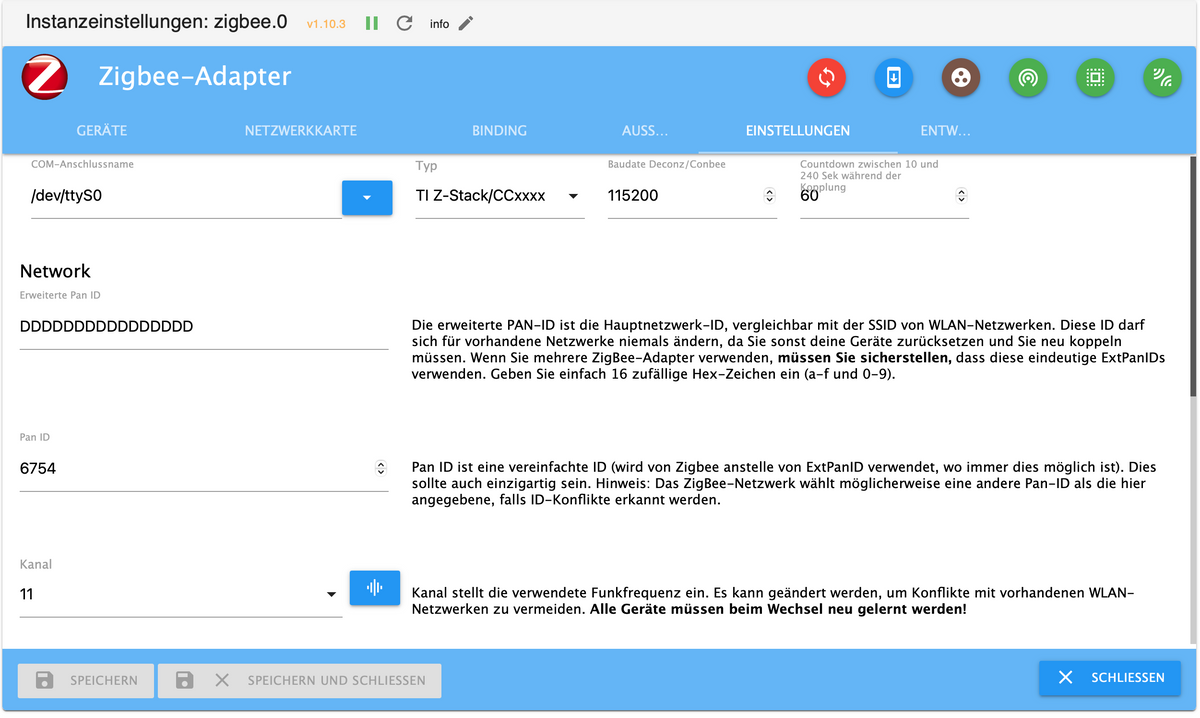Adjust the Baudrate stepper arrows
Viewport: 1200px width, 718px height.
[769, 196]
